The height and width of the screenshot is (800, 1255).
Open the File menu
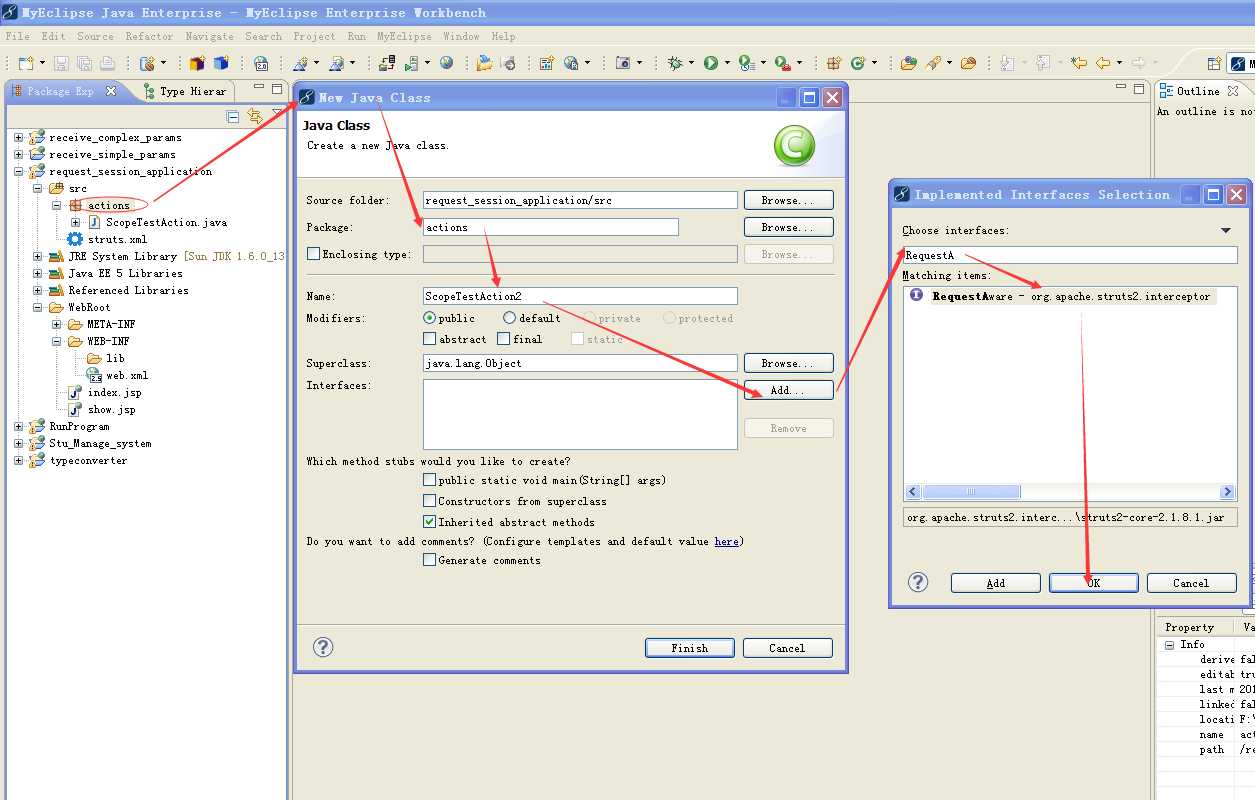(17, 36)
